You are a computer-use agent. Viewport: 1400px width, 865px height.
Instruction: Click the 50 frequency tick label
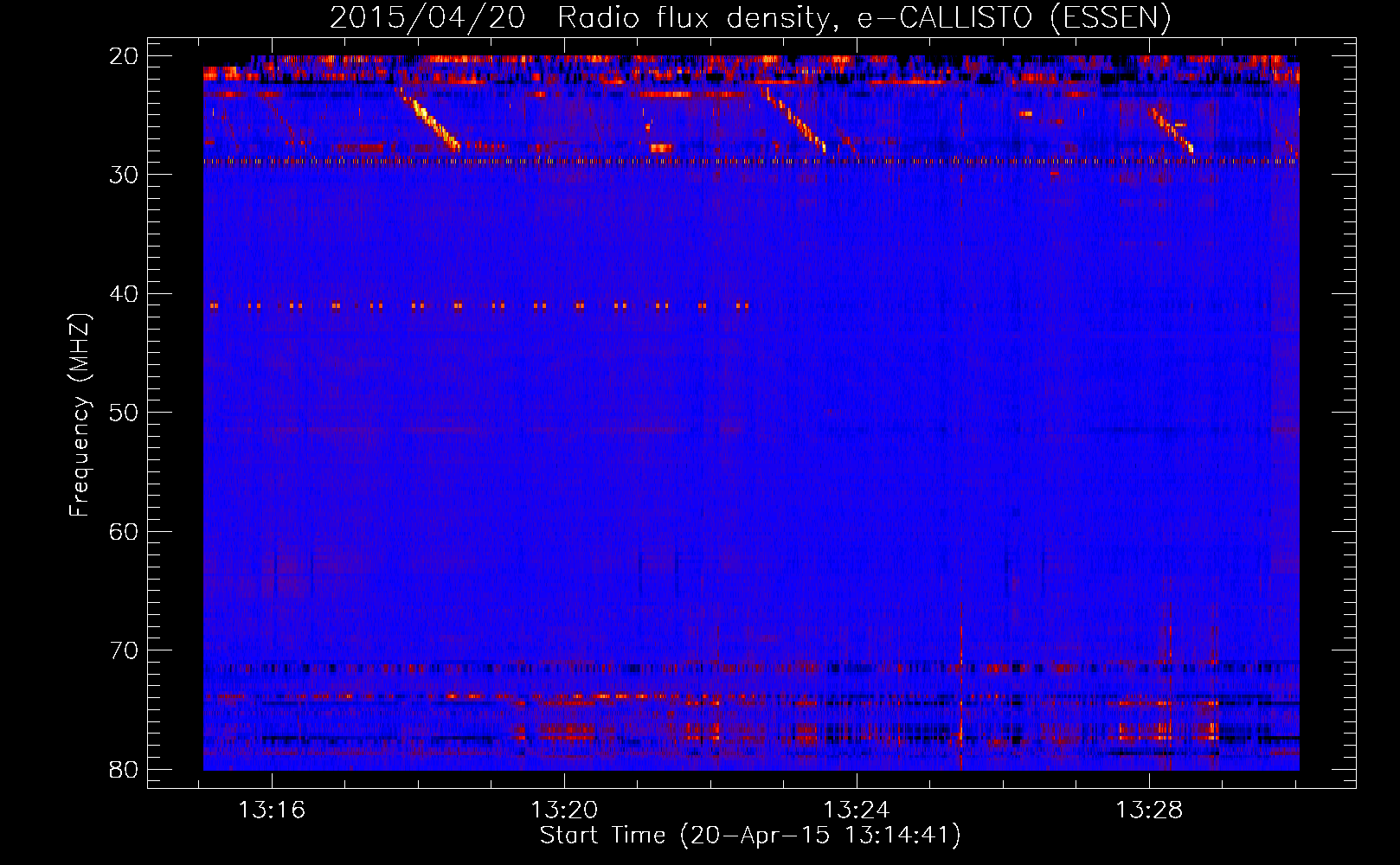coord(124,413)
